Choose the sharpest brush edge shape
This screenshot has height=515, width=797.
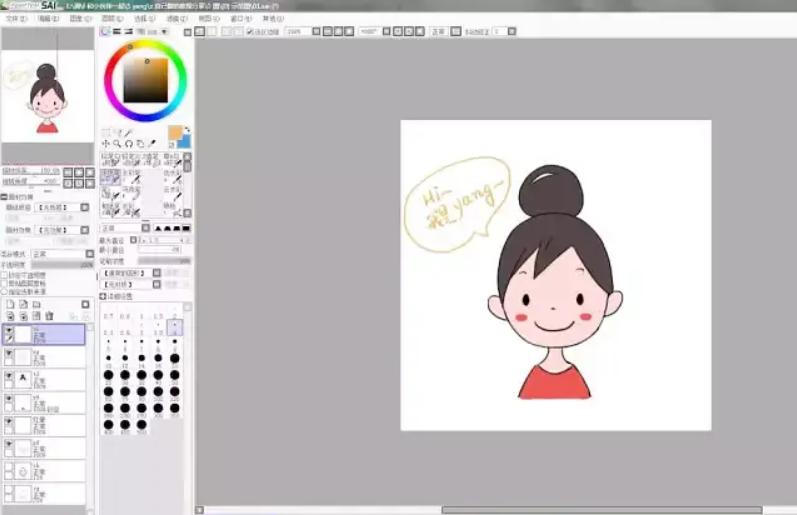[158, 228]
